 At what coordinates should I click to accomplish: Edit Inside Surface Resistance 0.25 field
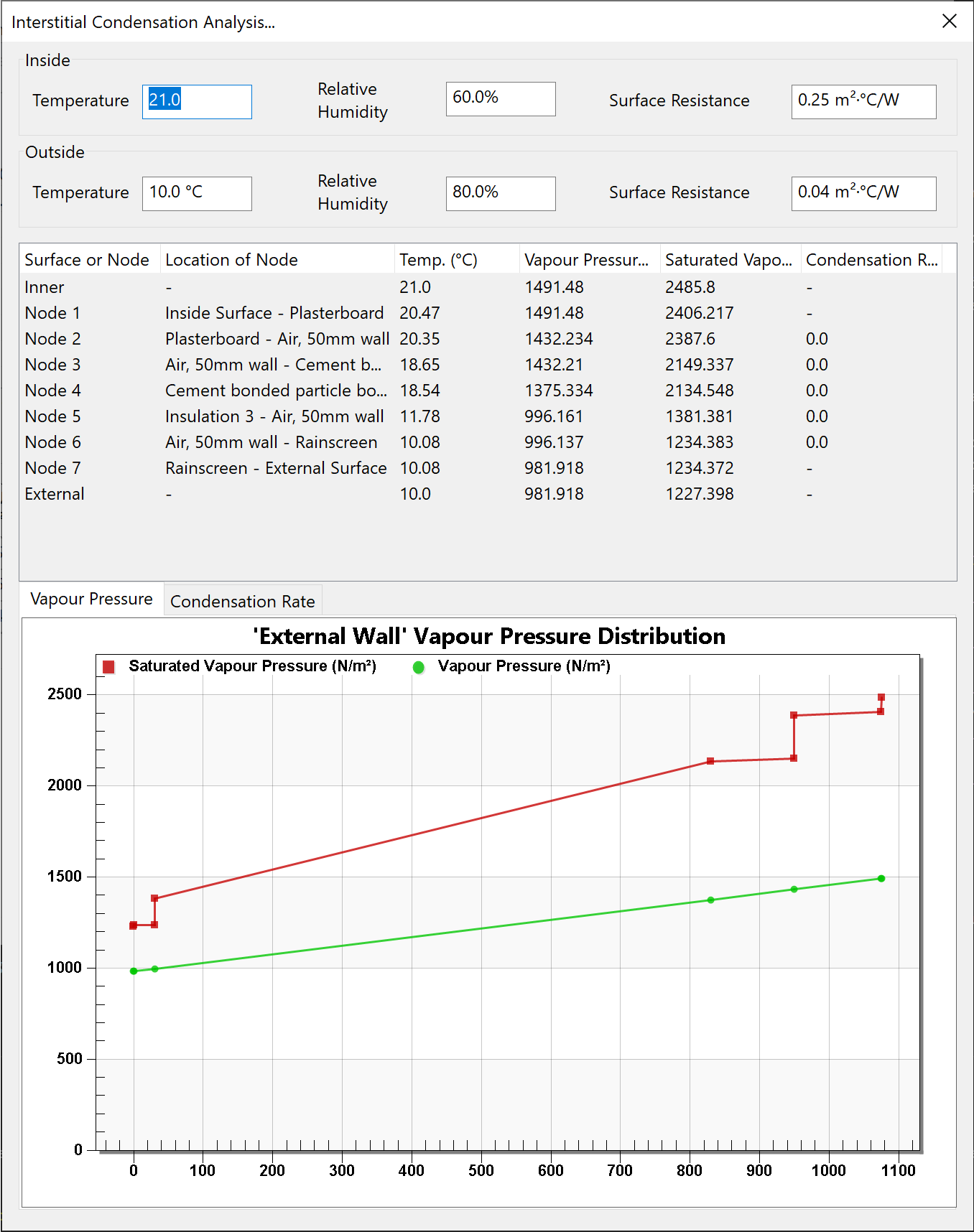tap(863, 101)
